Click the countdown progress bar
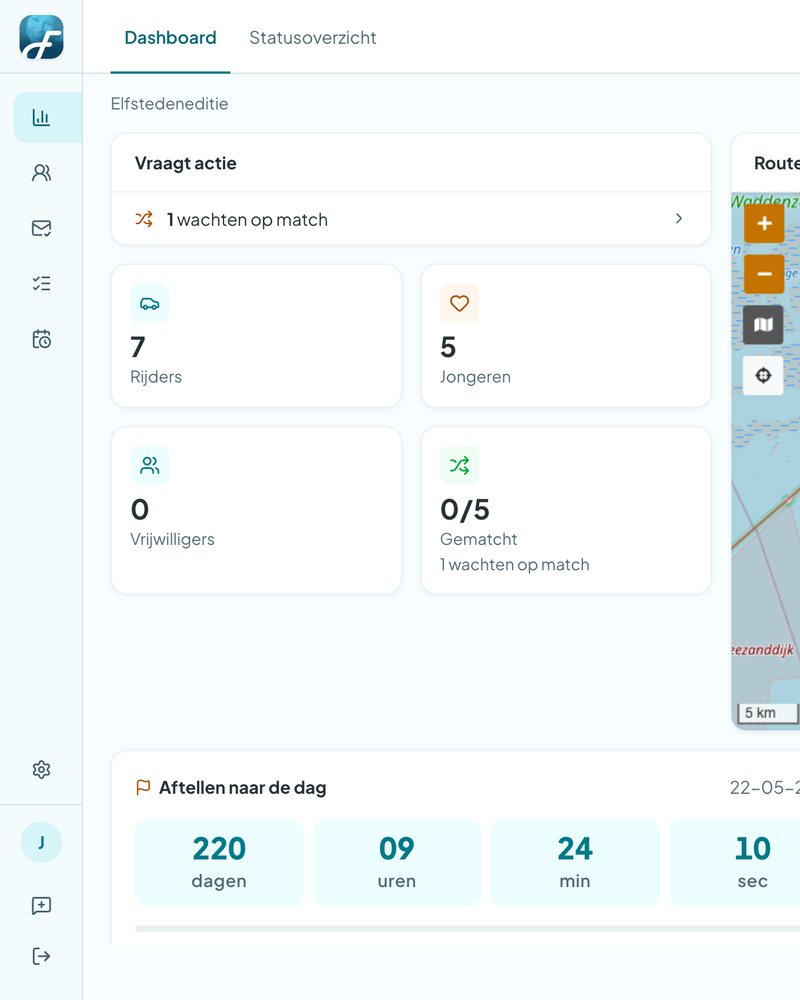The image size is (800, 1000). tap(468, 929)
